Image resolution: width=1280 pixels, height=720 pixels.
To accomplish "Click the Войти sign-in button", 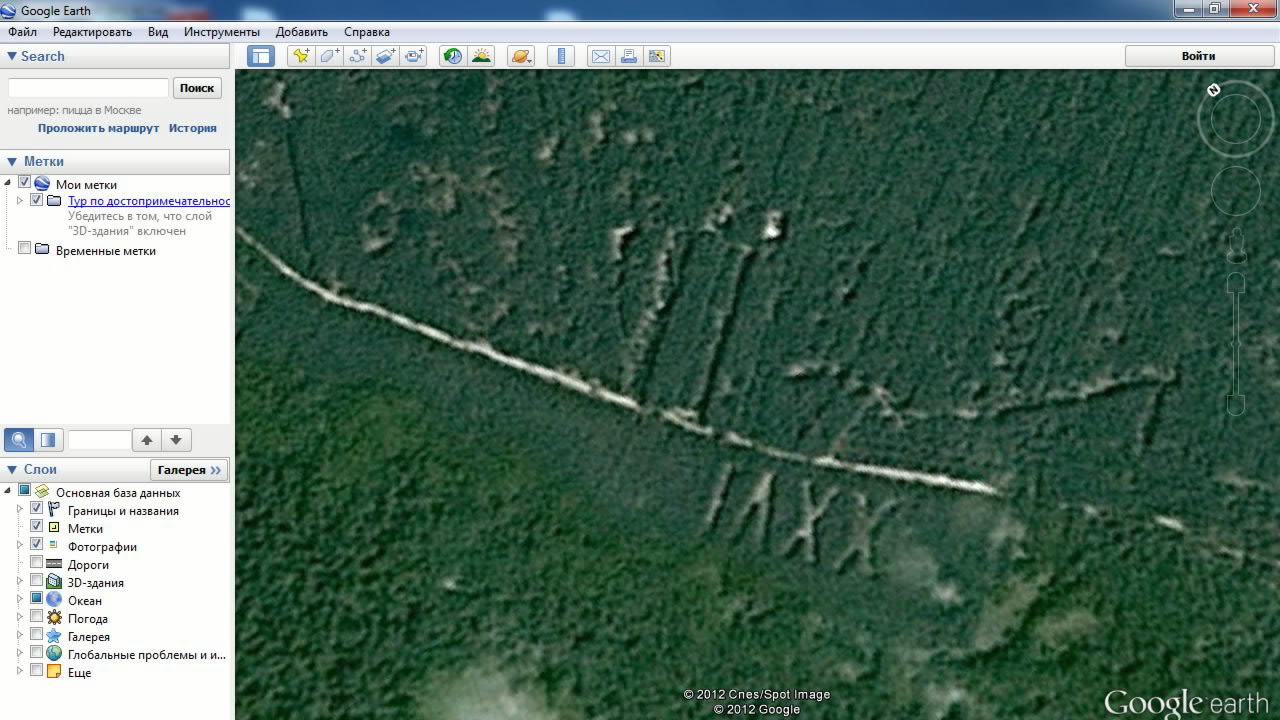I will (x=1198, y=56).
